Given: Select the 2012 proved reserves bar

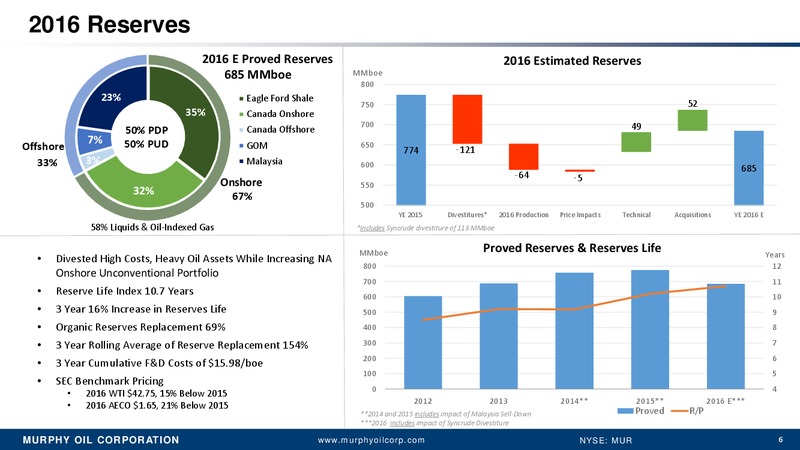Looking at the screenshot, I should [423, 342].
